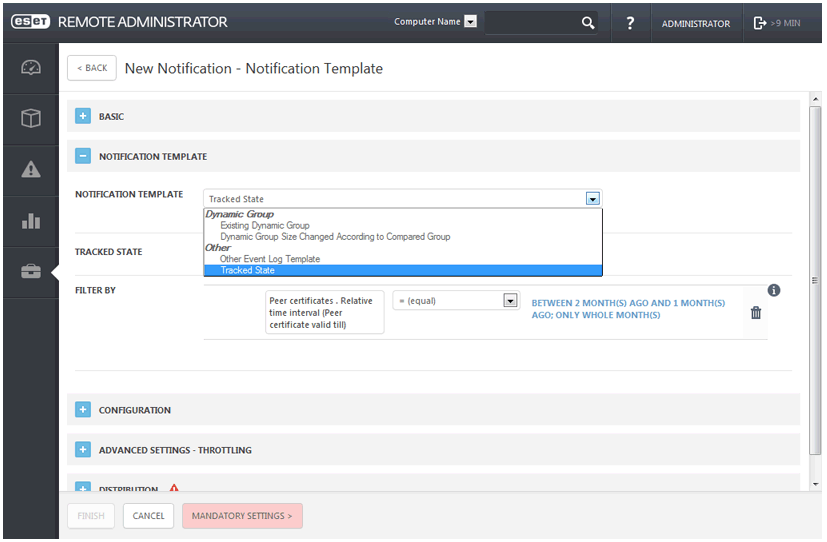
Task: Click the vertical scrollbar thumb
Action: [815, 279]
